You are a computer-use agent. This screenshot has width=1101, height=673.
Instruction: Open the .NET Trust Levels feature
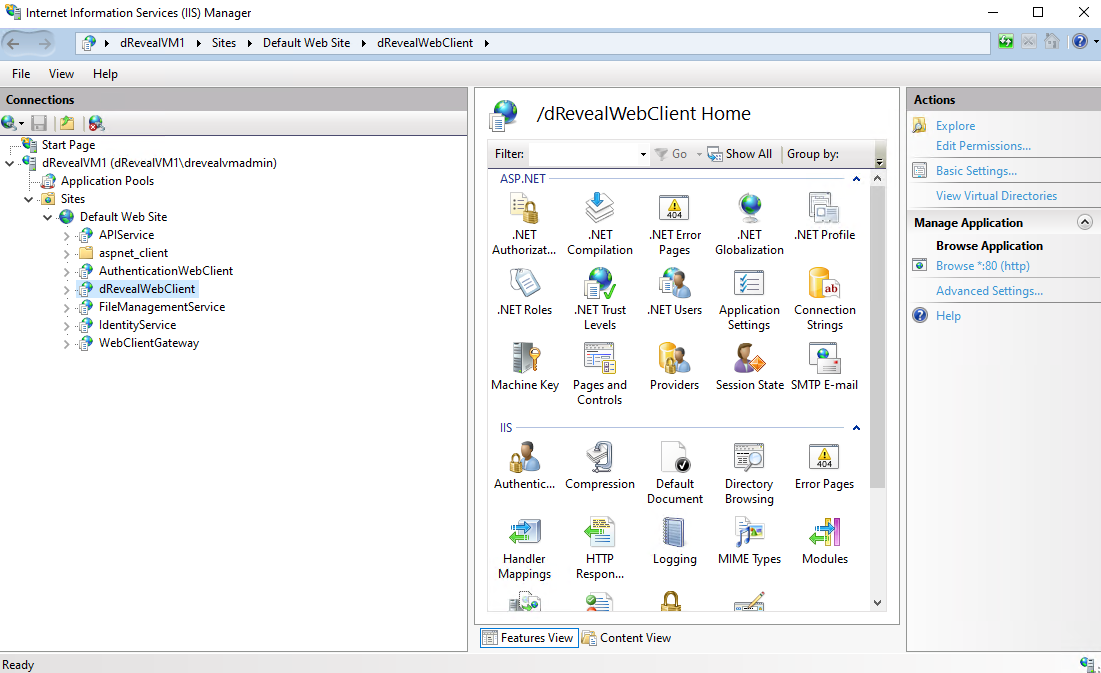click(x=600, y=299)
